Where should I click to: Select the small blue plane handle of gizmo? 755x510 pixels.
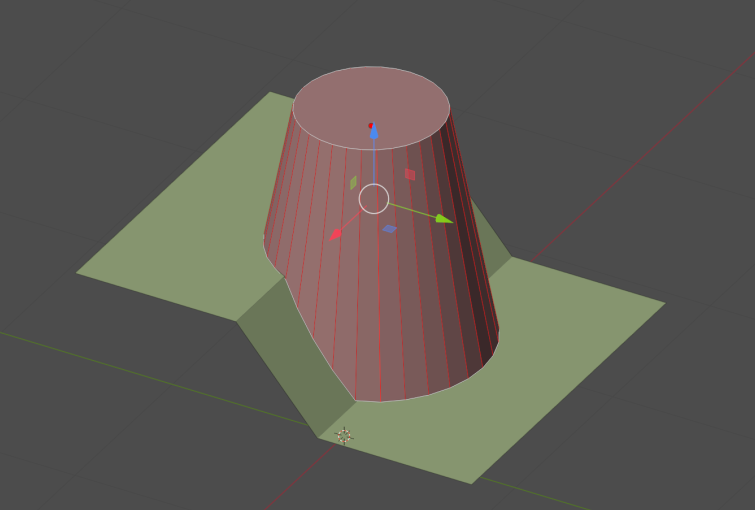[390, 229]
